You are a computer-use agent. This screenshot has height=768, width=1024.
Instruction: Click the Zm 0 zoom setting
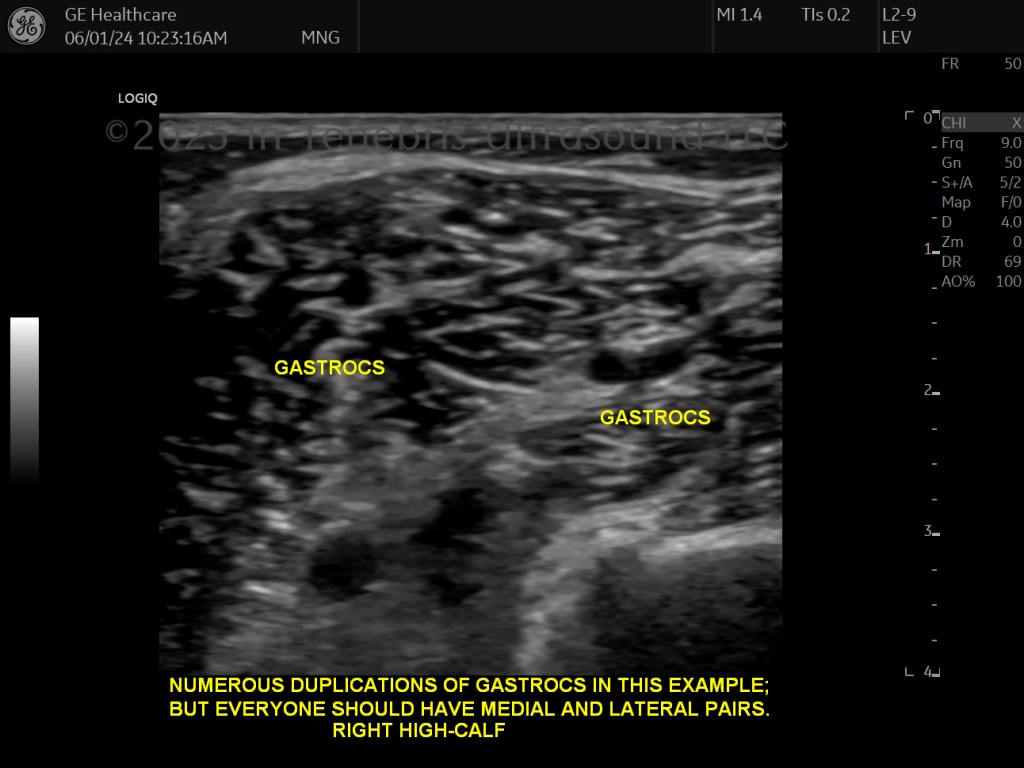coord(982,242)
